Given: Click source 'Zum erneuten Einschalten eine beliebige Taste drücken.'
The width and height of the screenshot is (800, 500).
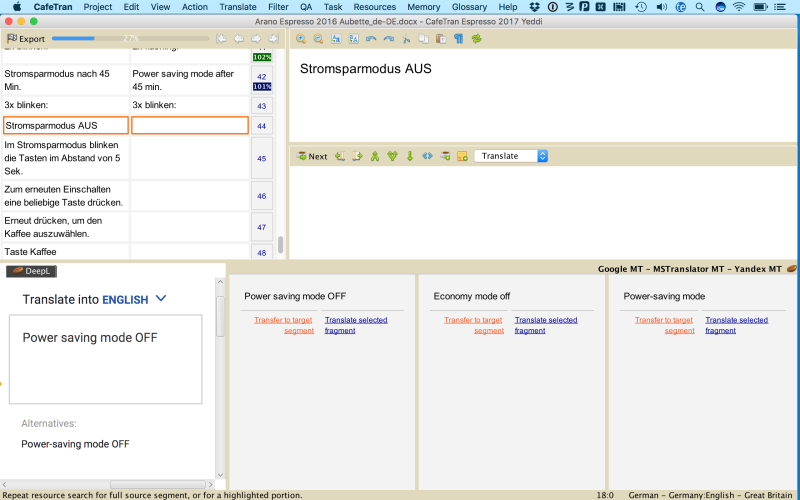Looking at the screenshot, I should click(x=64, y=196).
